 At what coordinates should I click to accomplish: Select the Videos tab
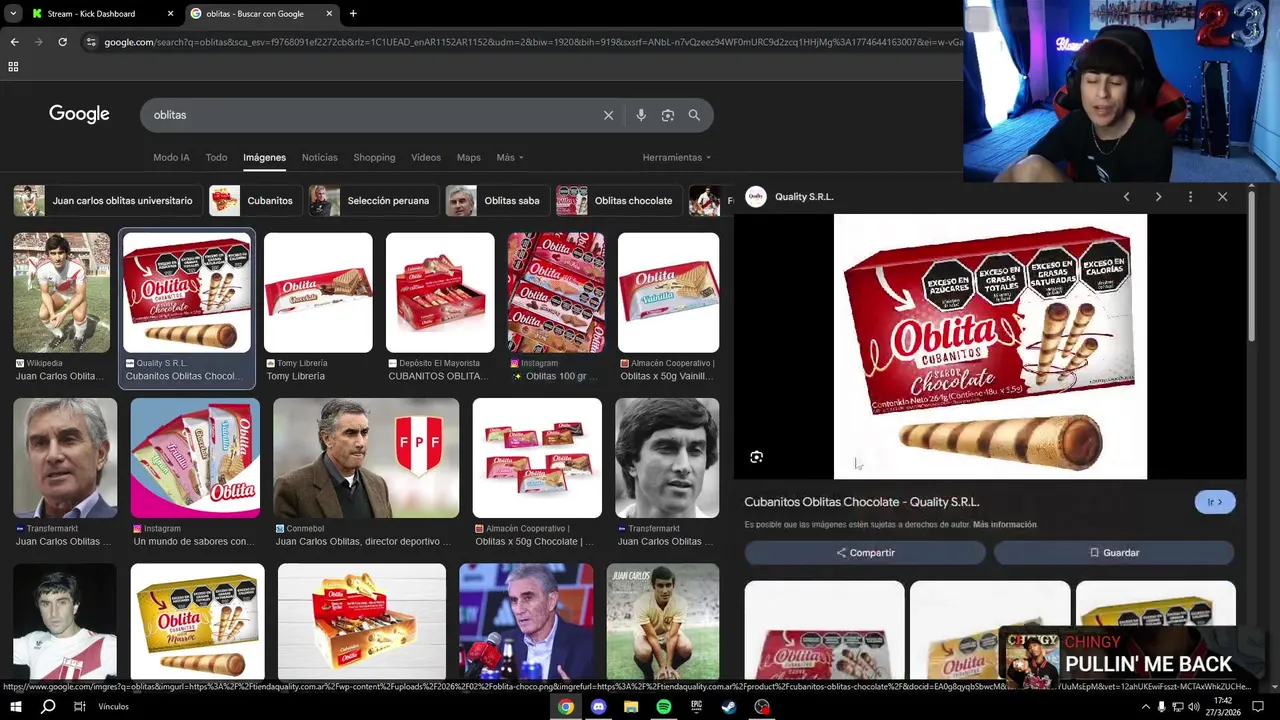[426, 157]
